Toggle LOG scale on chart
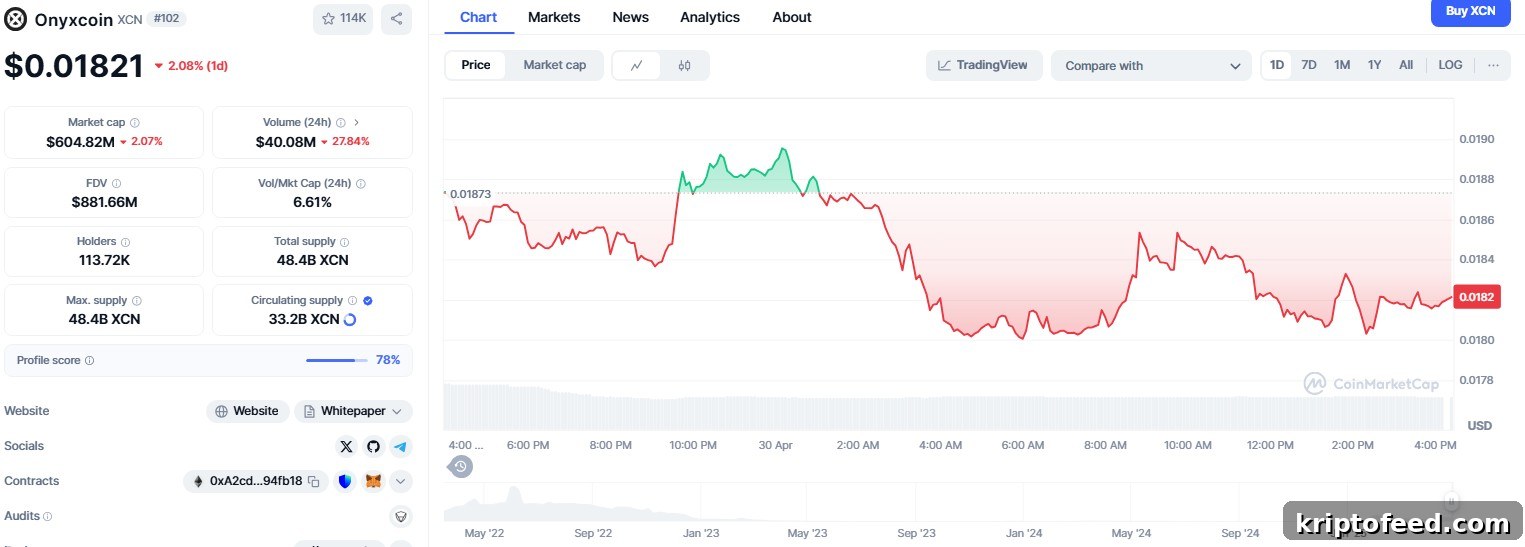Image resolution: width=1525 pixels, height=547 pixels. coord(1450,65)
